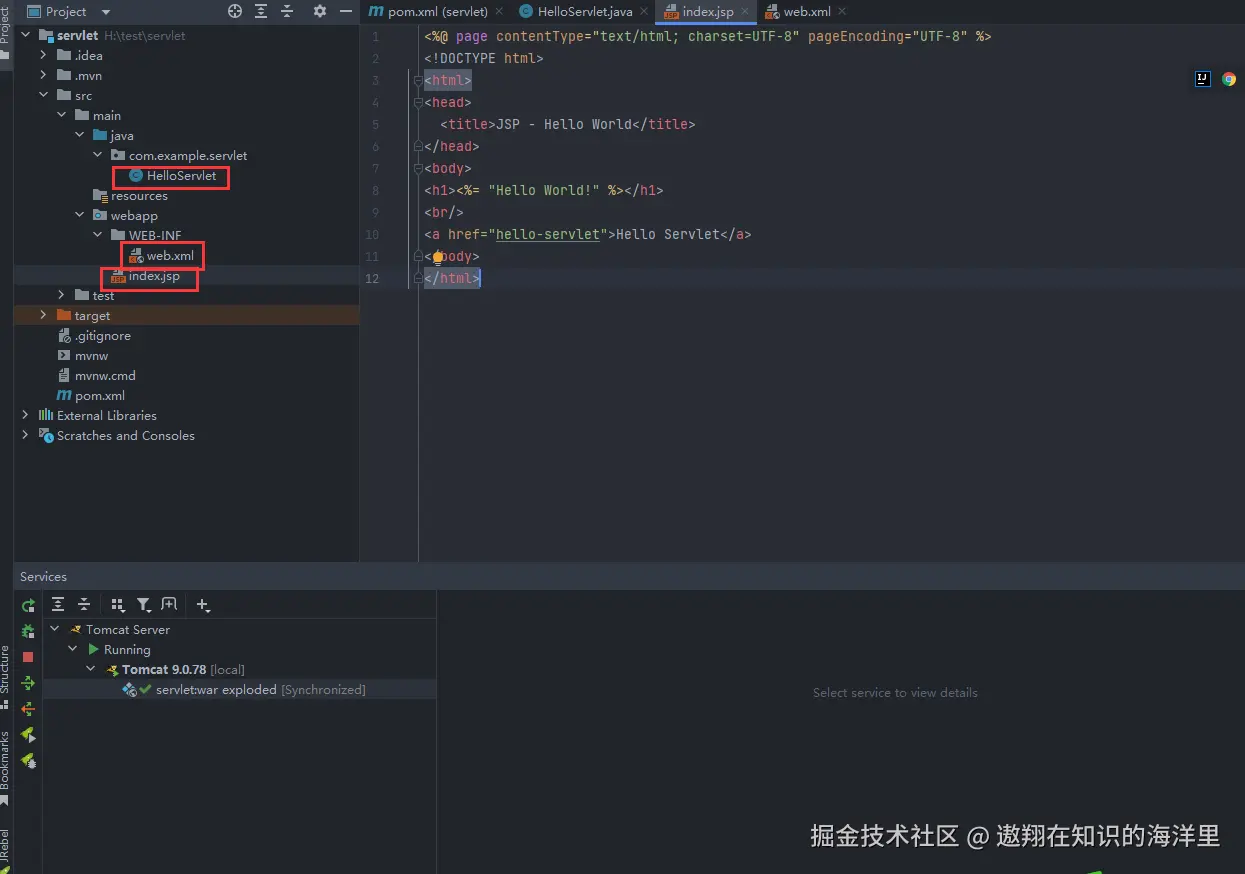Open the Services filter funnel

click(144, 604)
